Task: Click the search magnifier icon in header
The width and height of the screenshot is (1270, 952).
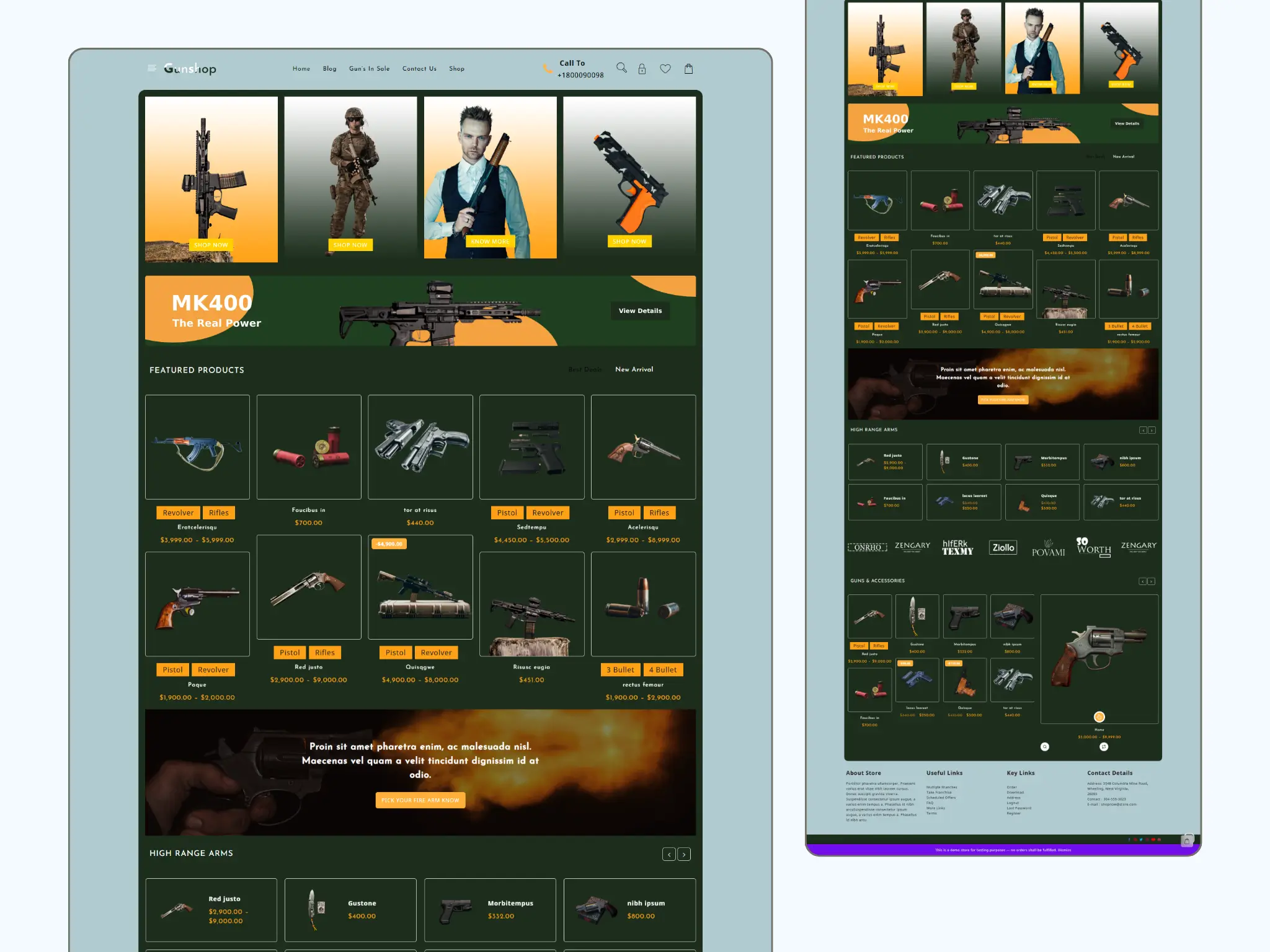Action: pos(621,68)
